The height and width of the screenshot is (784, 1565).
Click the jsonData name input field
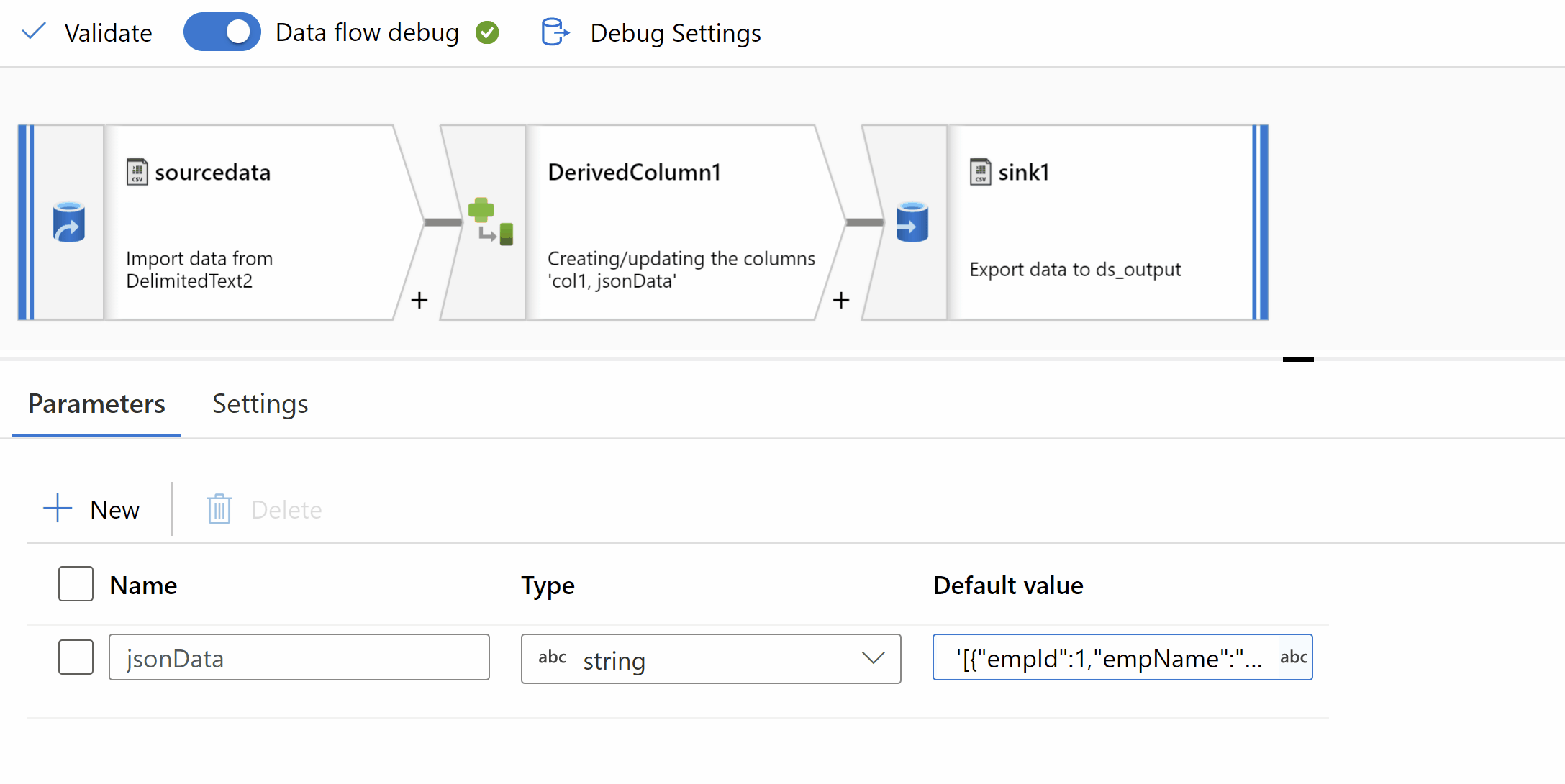(299, 657)
